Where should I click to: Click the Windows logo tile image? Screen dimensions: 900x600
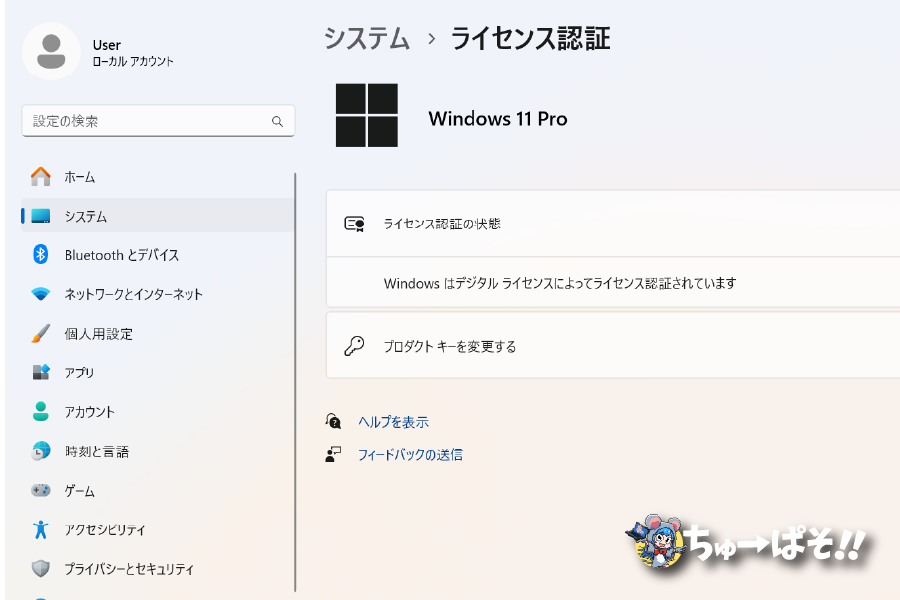(367, 115)
